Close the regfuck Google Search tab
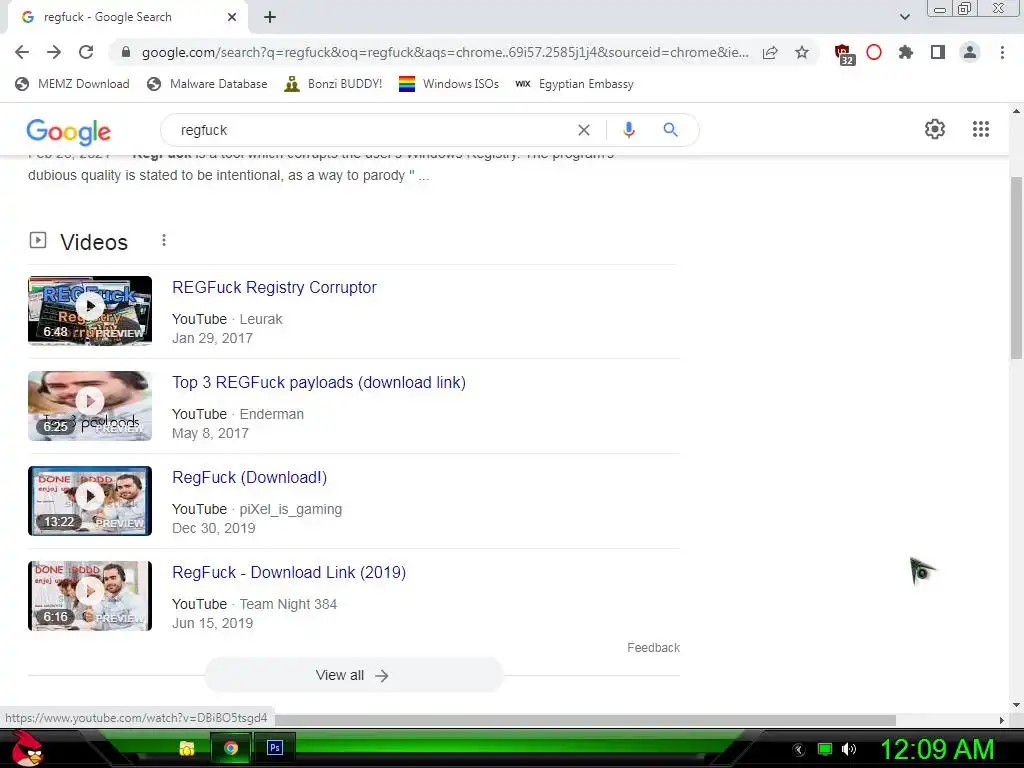Screen dimensions: 1024x768 [x=232, y=18]
